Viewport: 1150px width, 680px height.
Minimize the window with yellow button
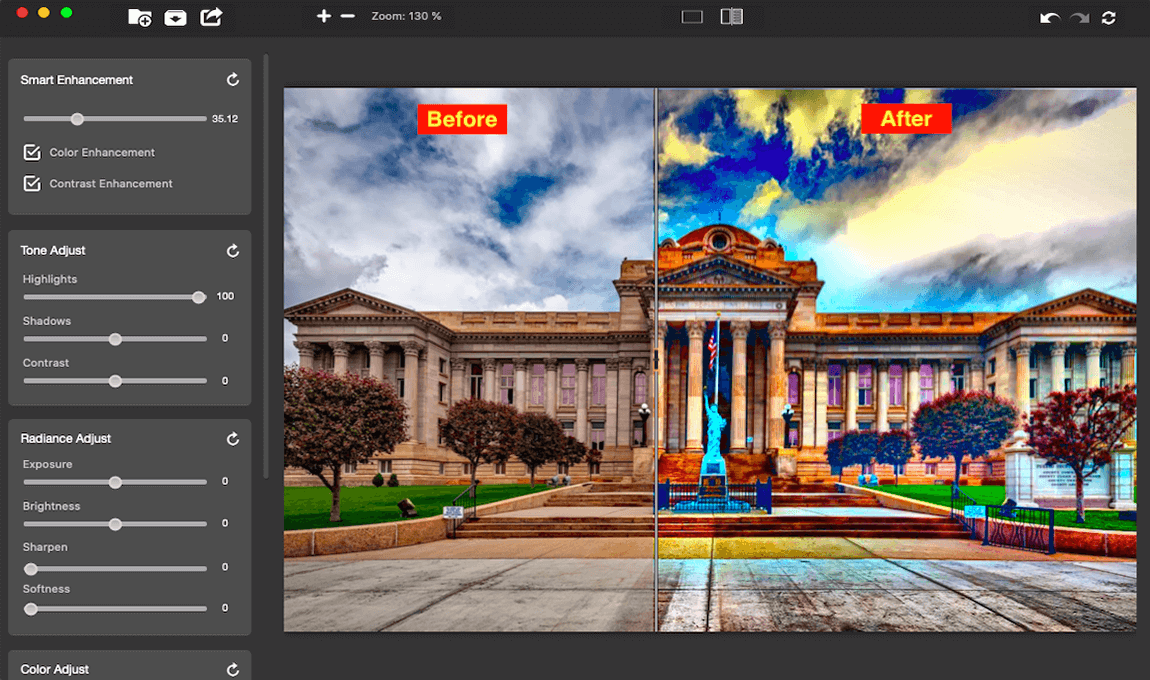tap(44, 12)
